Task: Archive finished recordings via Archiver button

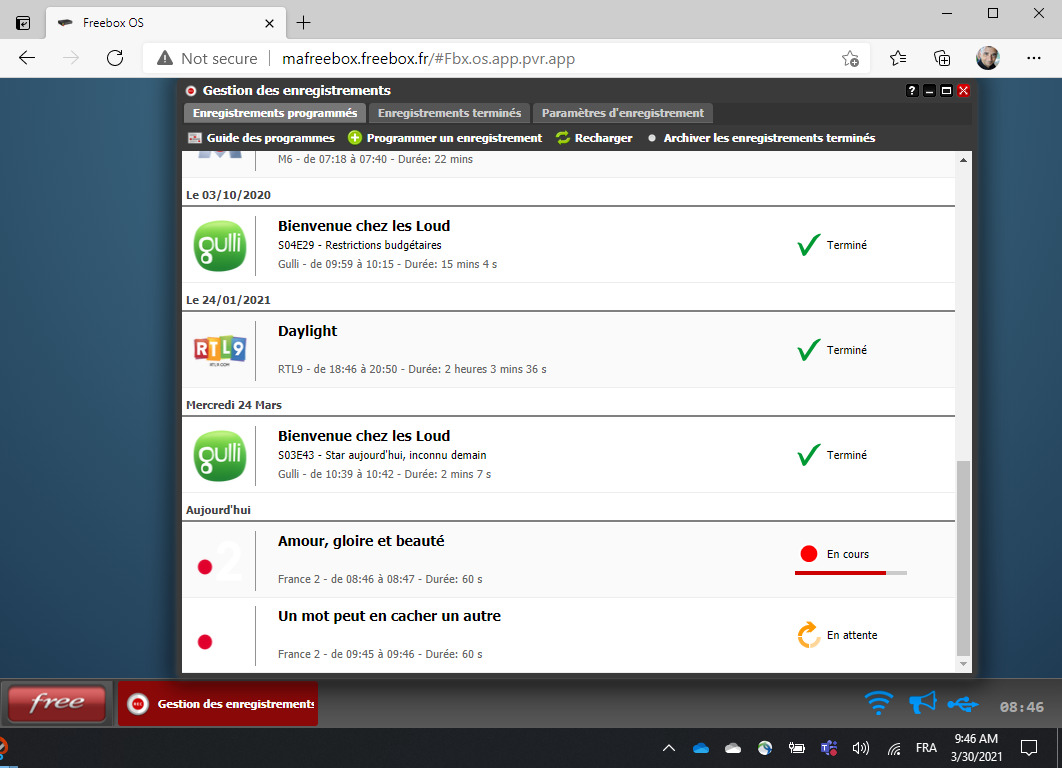Action: point(761,138)
